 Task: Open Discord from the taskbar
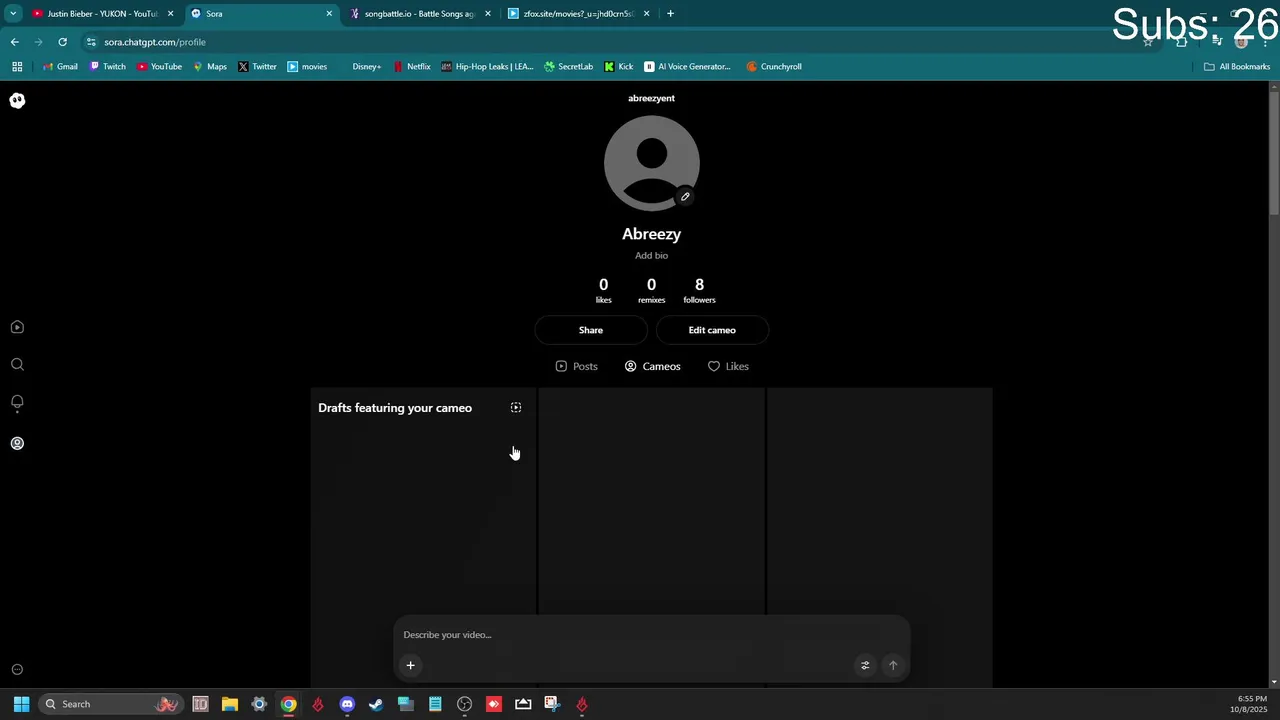pos(347,704)
